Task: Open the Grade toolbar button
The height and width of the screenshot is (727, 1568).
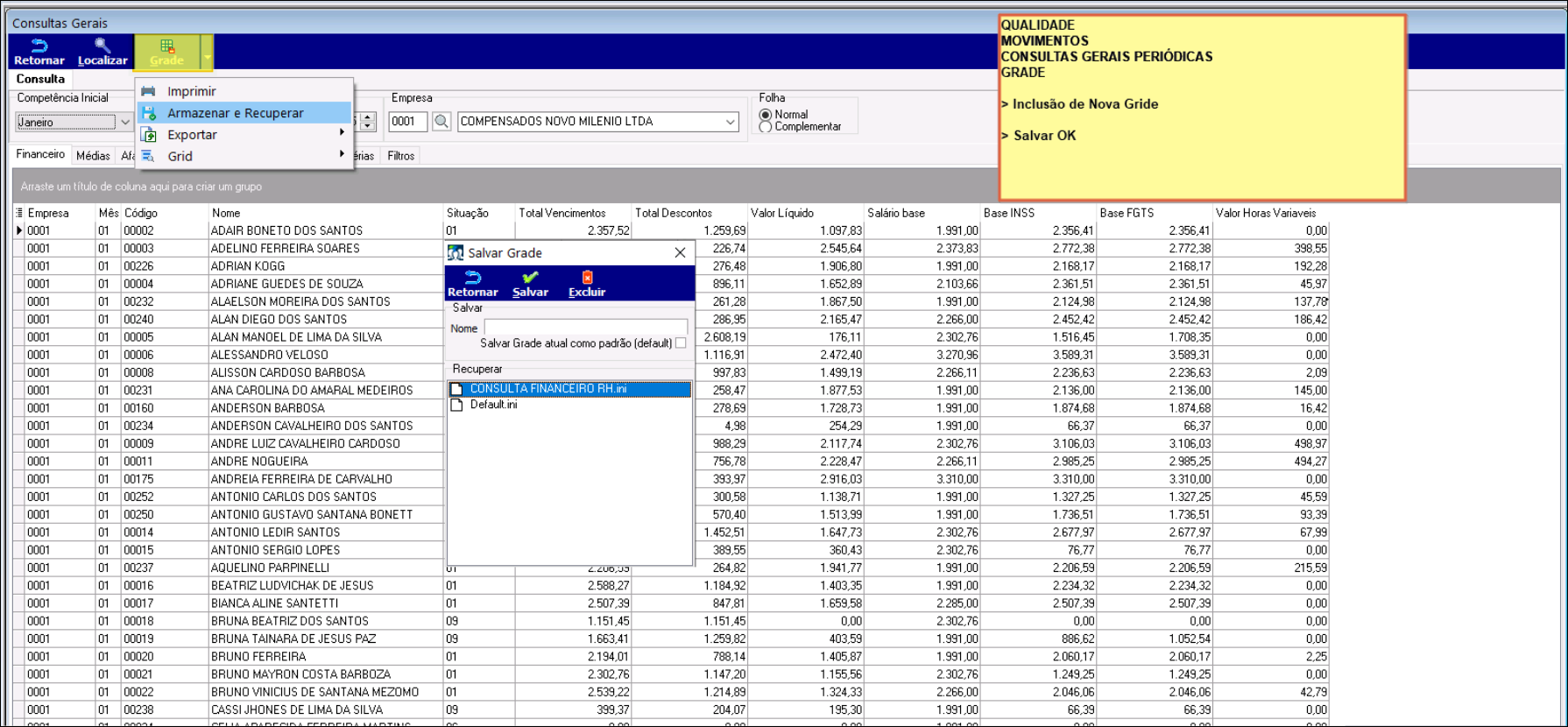Action: 166,52
